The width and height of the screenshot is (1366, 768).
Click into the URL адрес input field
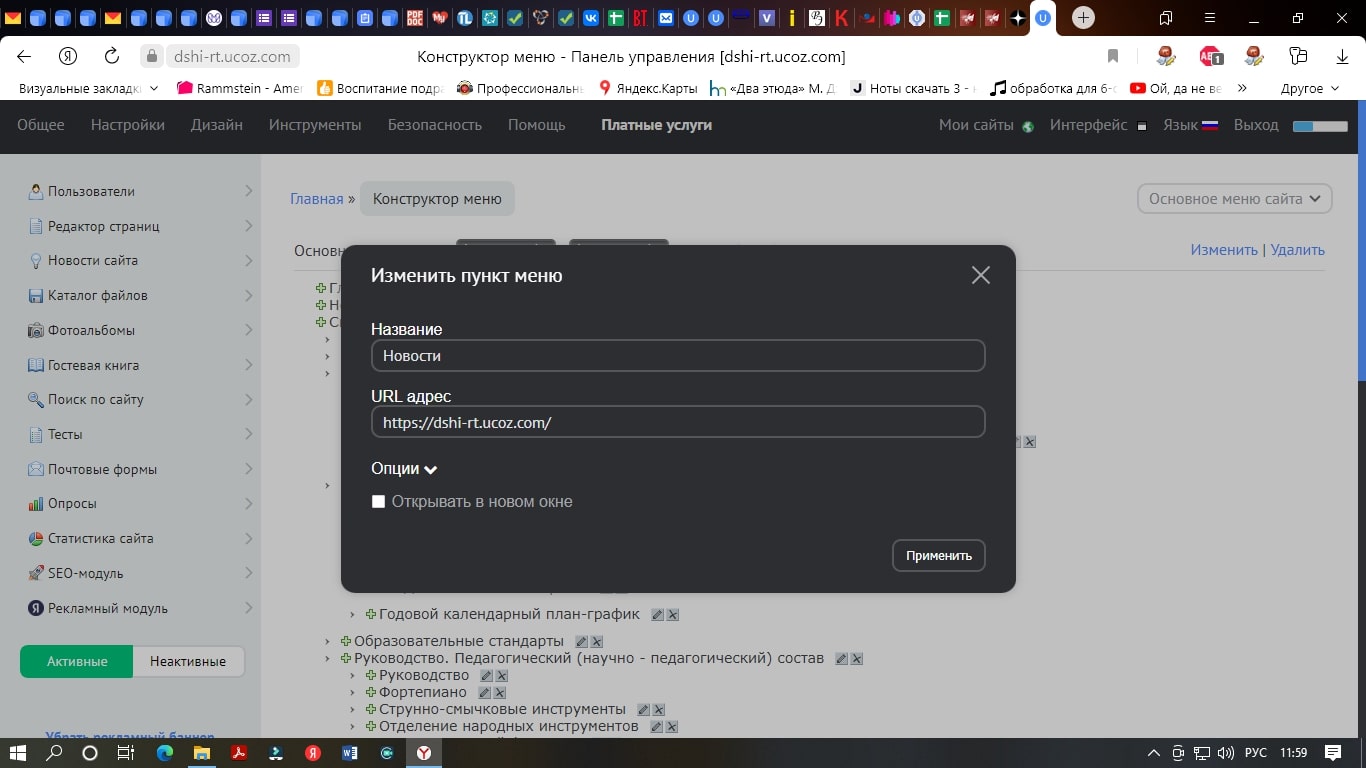[677, 422]
